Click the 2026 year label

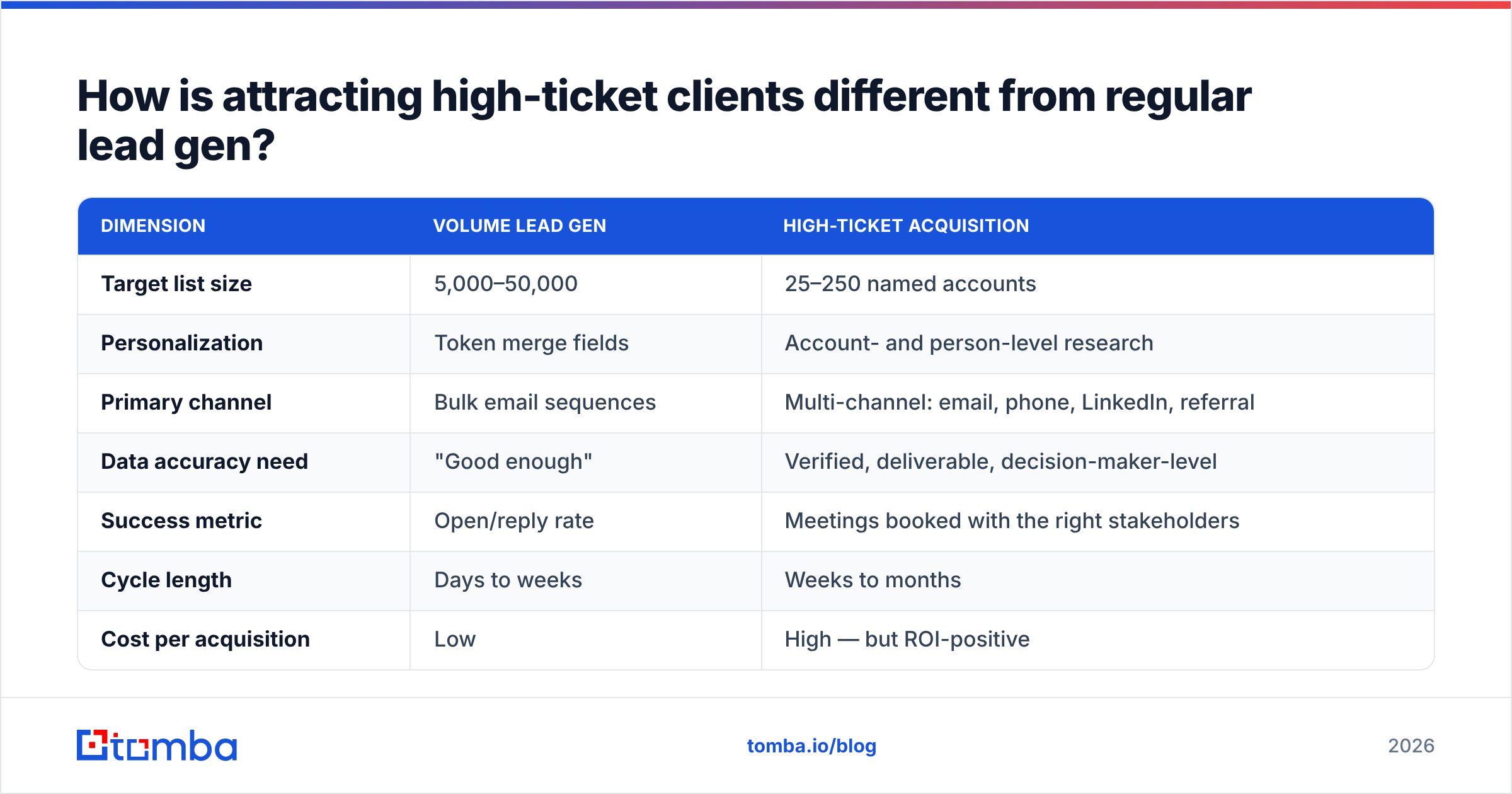[x=1411, y=746]
